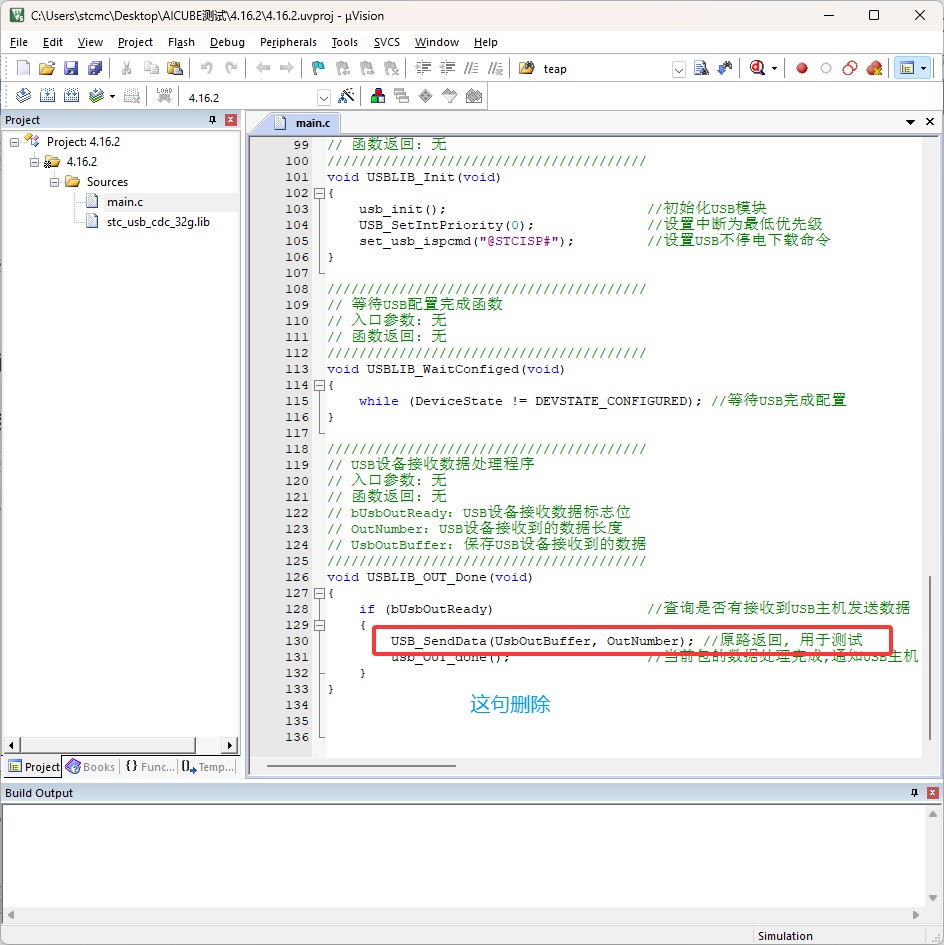Fold the USBLIB_OUT_Done block at line 127
The image size is (944, 945).
[319, 593]
